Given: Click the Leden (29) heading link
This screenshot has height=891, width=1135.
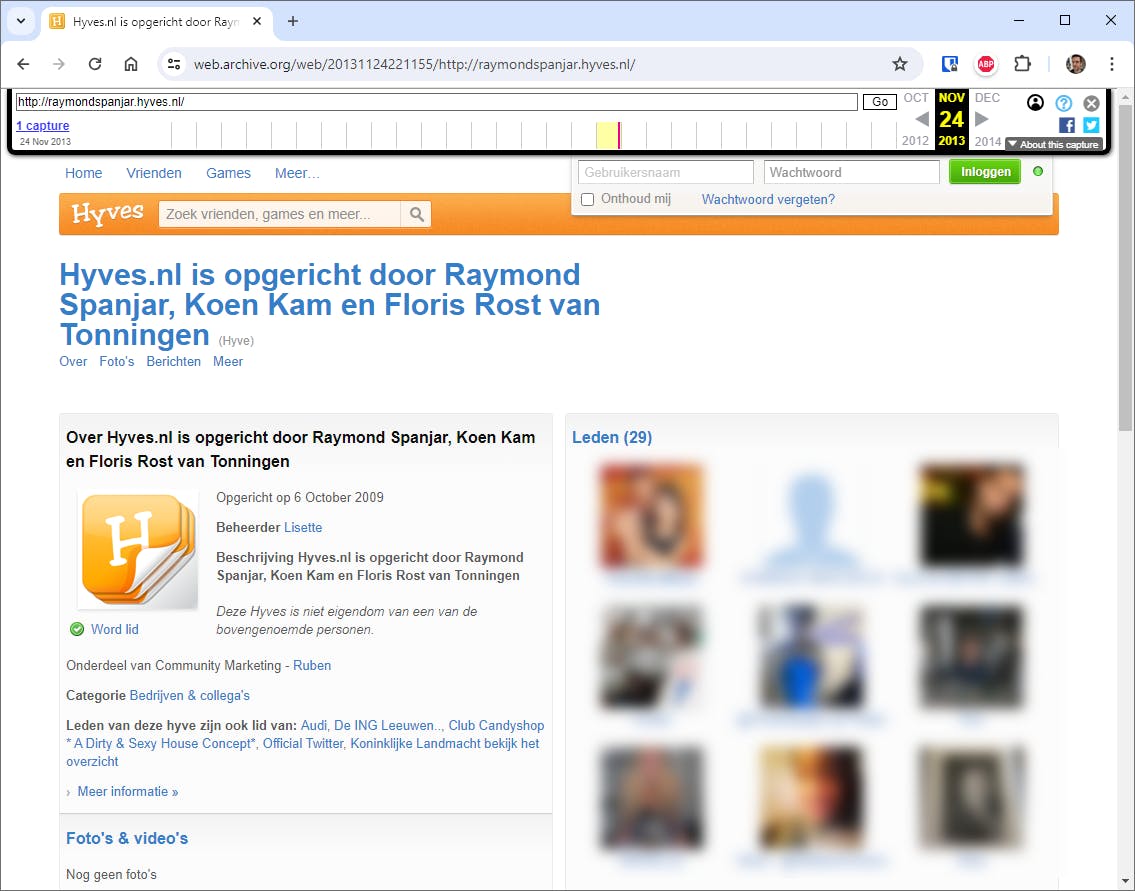Looking at the screenshot, I should click(x=612, y=437).
